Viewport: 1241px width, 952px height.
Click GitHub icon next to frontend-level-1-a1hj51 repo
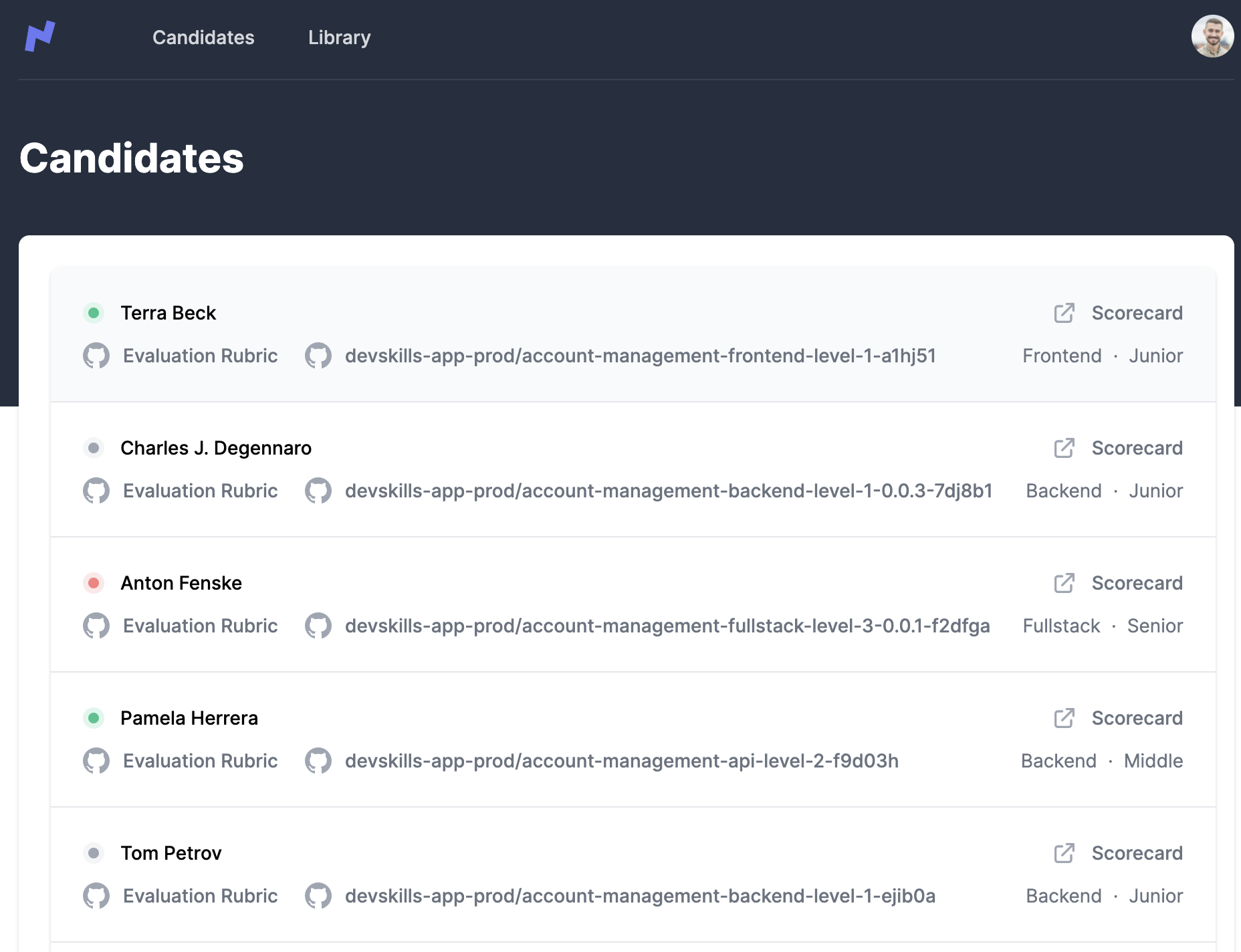point(318,356)
